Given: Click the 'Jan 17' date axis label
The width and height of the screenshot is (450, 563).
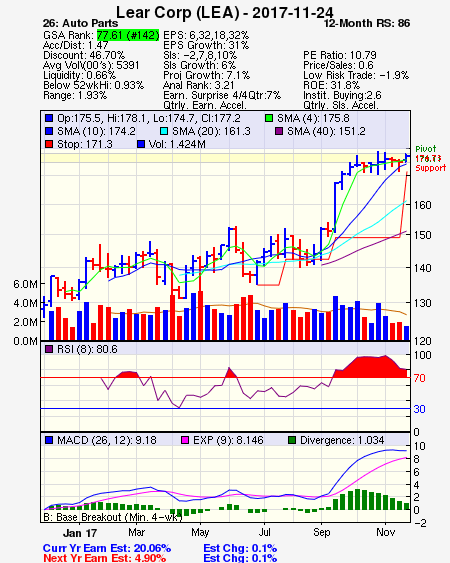Looking at the screenshot, I should coord(80,533).
